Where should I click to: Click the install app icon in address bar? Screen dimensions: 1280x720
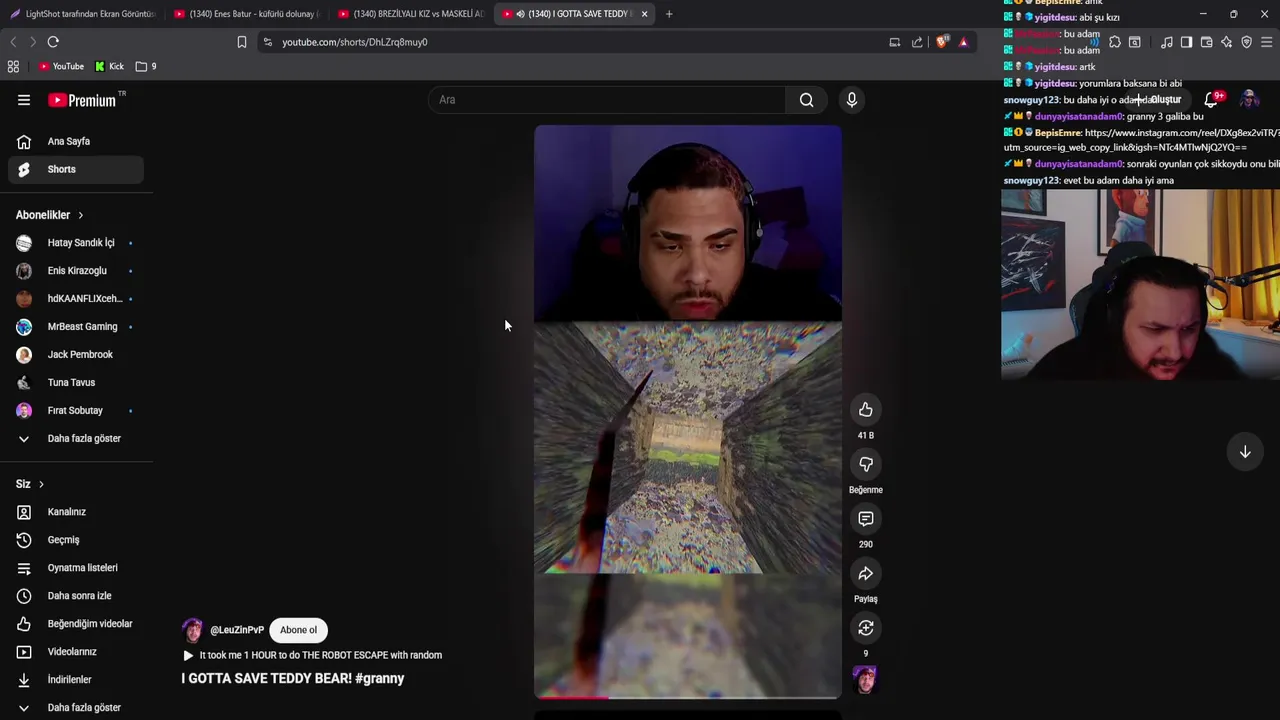coord(895,42)
